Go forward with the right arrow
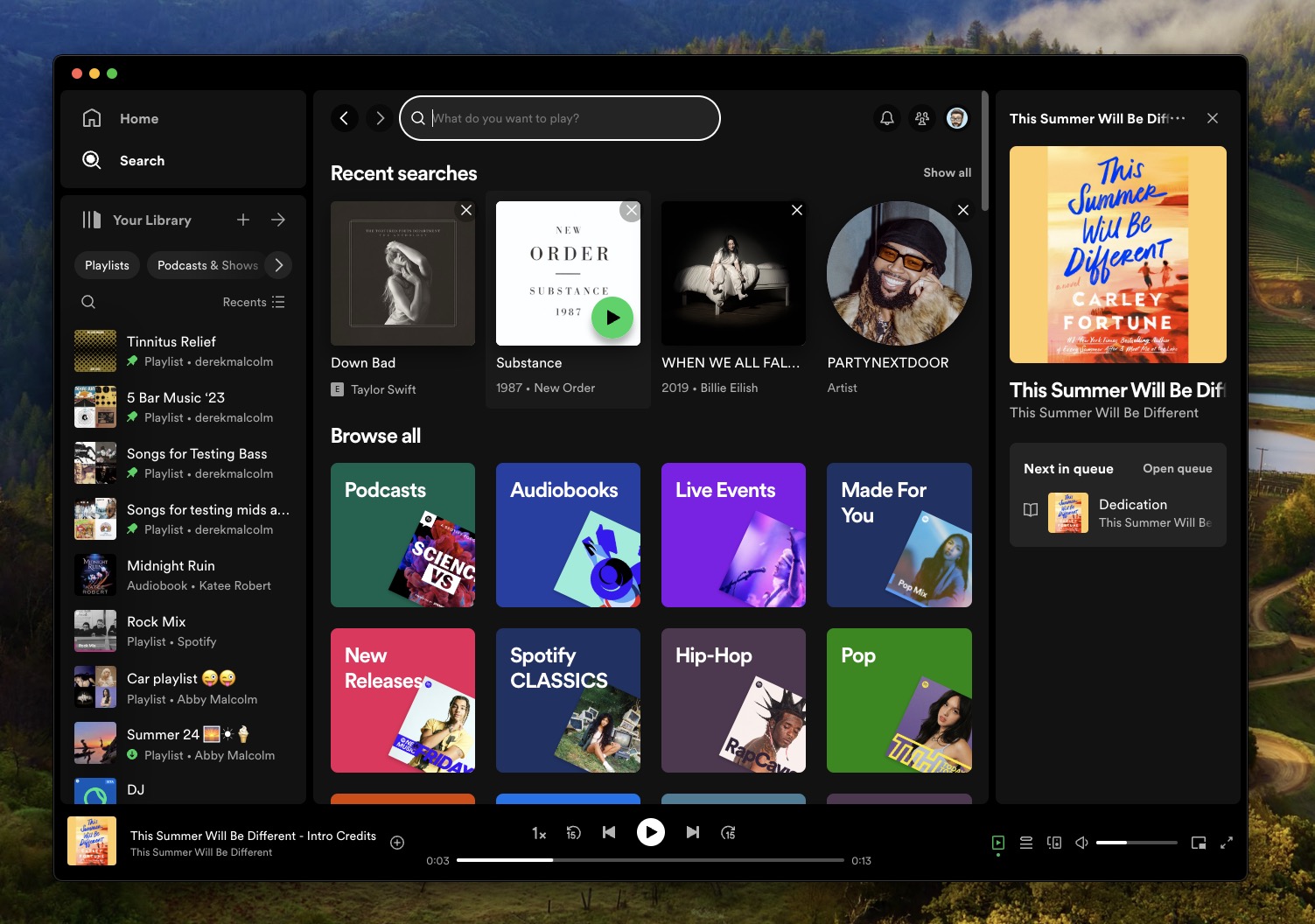 [380, 118]
